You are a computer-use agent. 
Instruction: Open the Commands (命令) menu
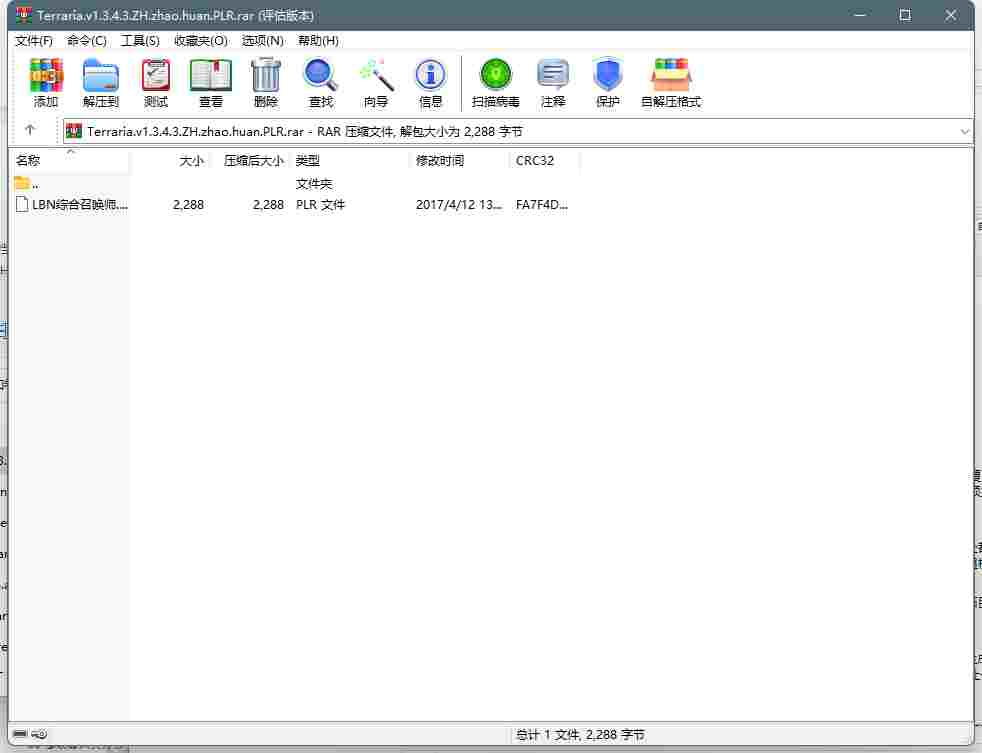86,41
